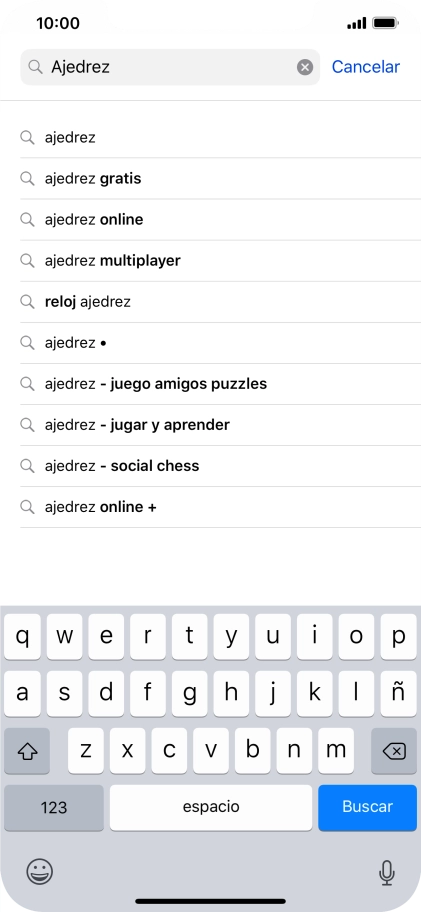Tap the search icon beside "reloj ajedrez"
The image size is (421, 912).
click(x=27, y=301)
